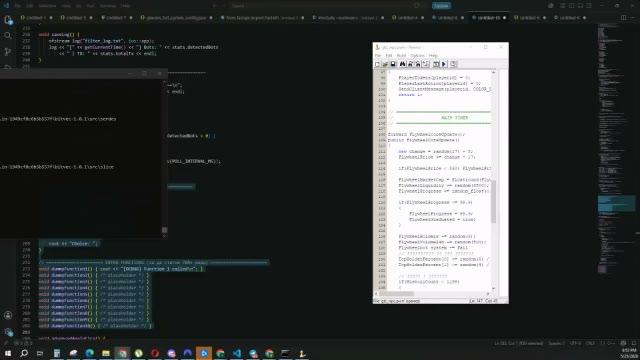Click the blue Run arrow icon in Pawno
Viewport: 640px width, 360px height.
point(444,64)
